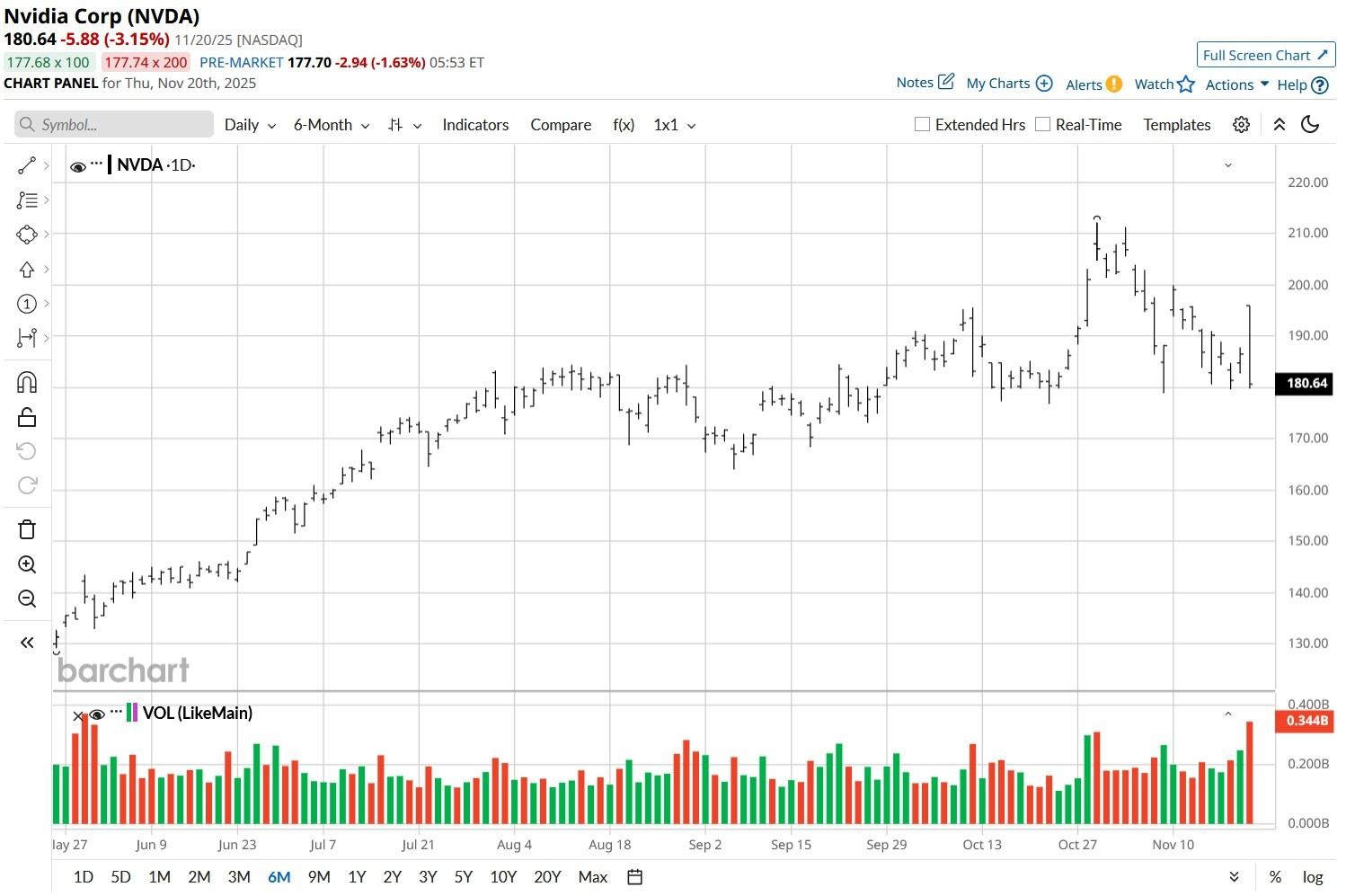Open the VOL color settings swatch
The height and width of the screenshot is (896, 1346).
tap(132, 713)
